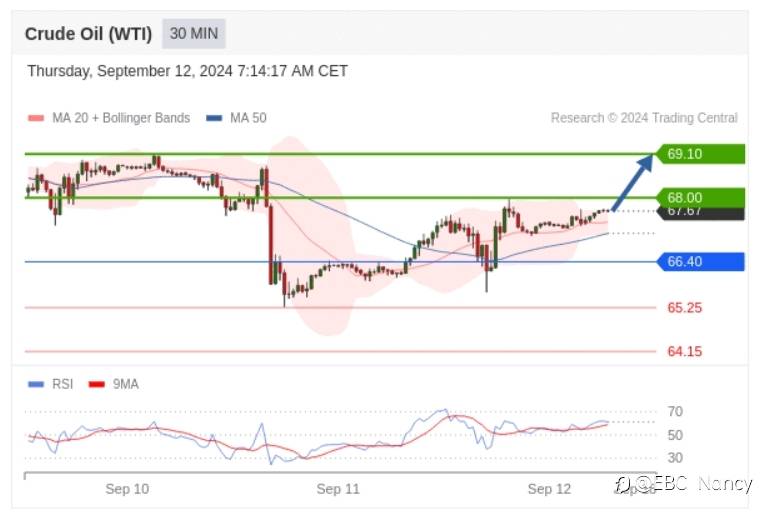The width and height of the screenshot is (762, 517).
Task: Click the 'Sep 11' date axis label
Action: coord(338,489)
